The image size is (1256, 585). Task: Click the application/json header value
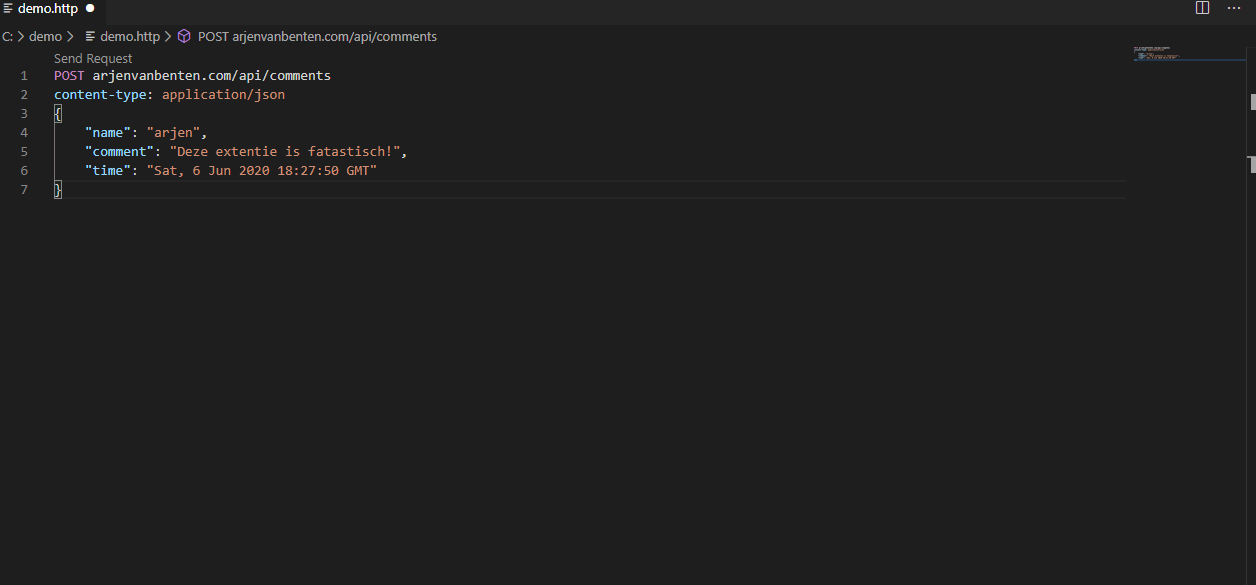point(223,95)
